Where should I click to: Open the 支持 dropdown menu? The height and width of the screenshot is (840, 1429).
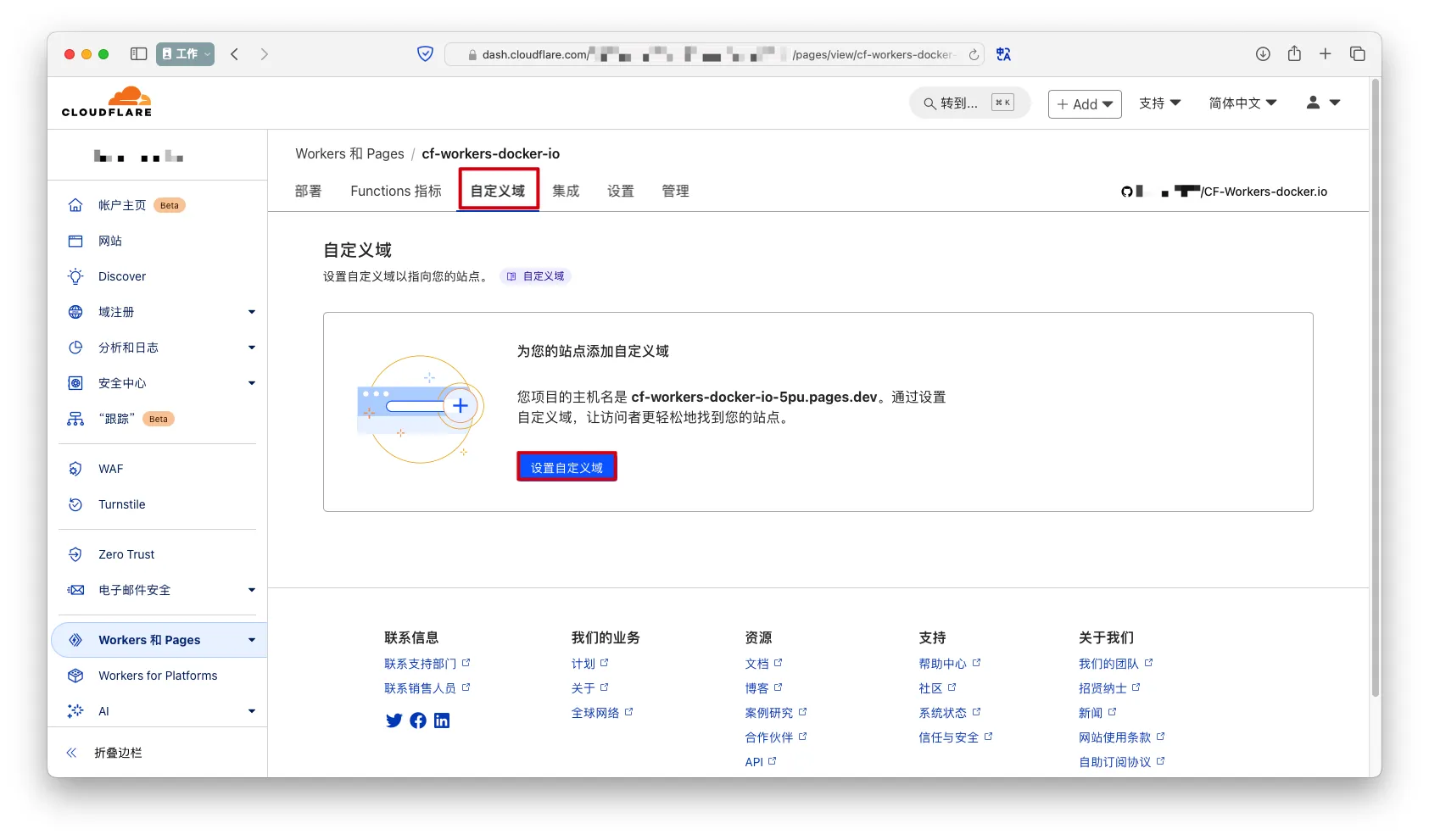click(x=1159, y=103)
